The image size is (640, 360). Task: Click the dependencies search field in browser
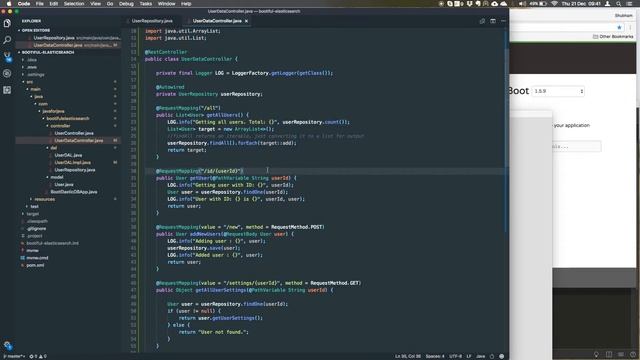pyautogui.click(x=576, y=146)
